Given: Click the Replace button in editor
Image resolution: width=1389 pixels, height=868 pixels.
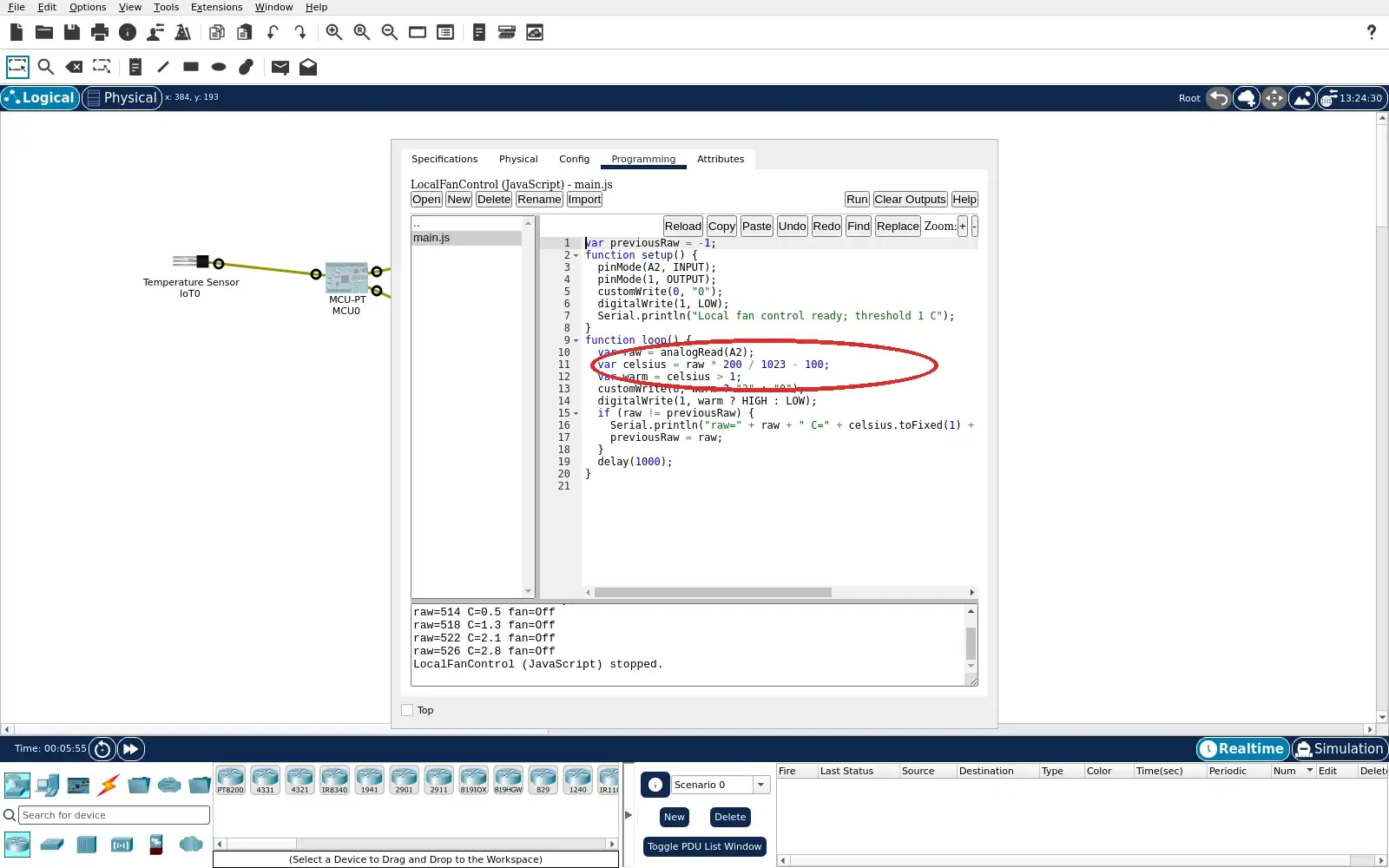Looking at the screenshot, I should 898,227.
